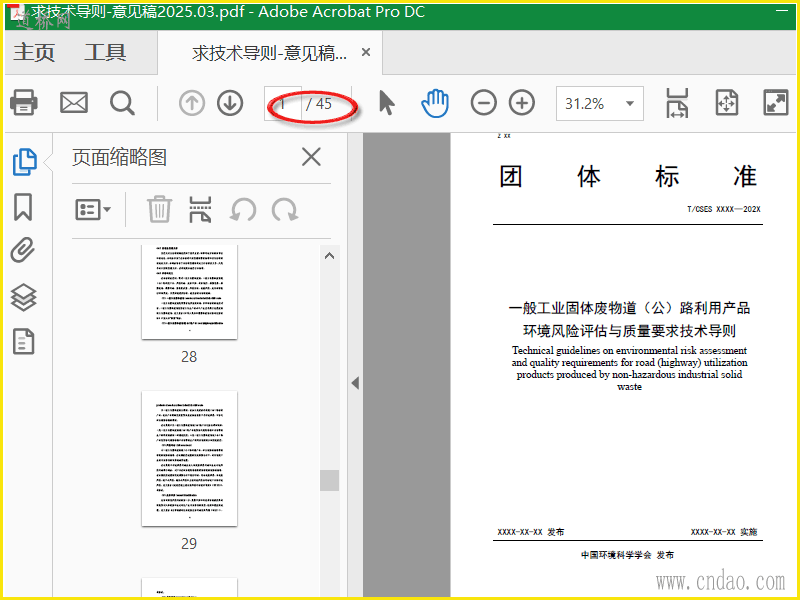
Task: Click the 中国环境科学学会 发布 footer text
Action: tap(627, 555)
